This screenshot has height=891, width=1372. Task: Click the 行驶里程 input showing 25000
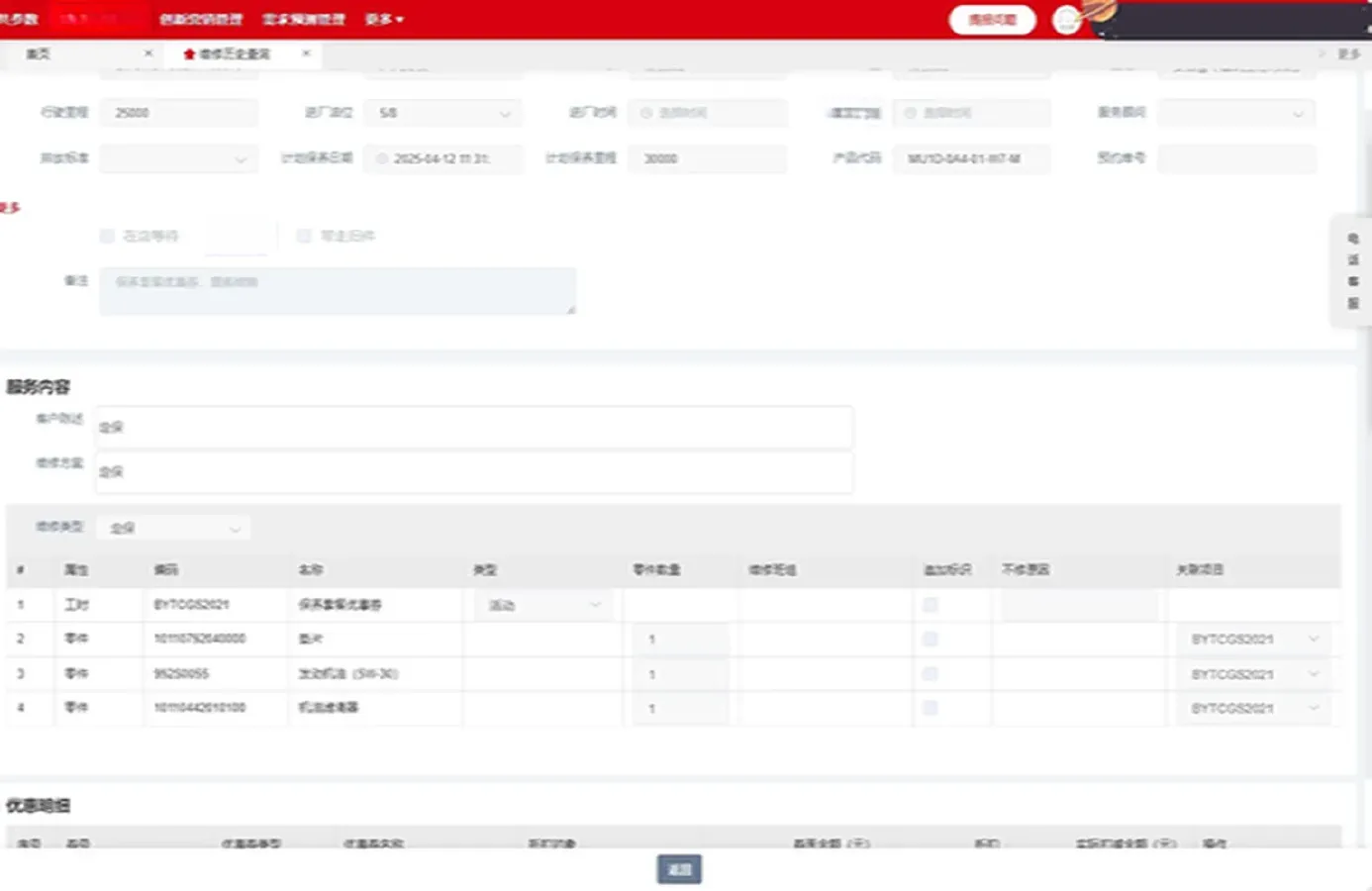178,112
